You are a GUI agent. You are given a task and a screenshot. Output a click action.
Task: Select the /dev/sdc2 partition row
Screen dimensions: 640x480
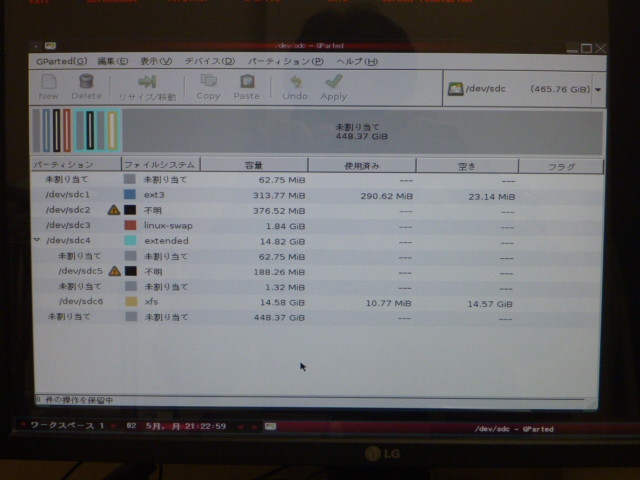[318, 211]
